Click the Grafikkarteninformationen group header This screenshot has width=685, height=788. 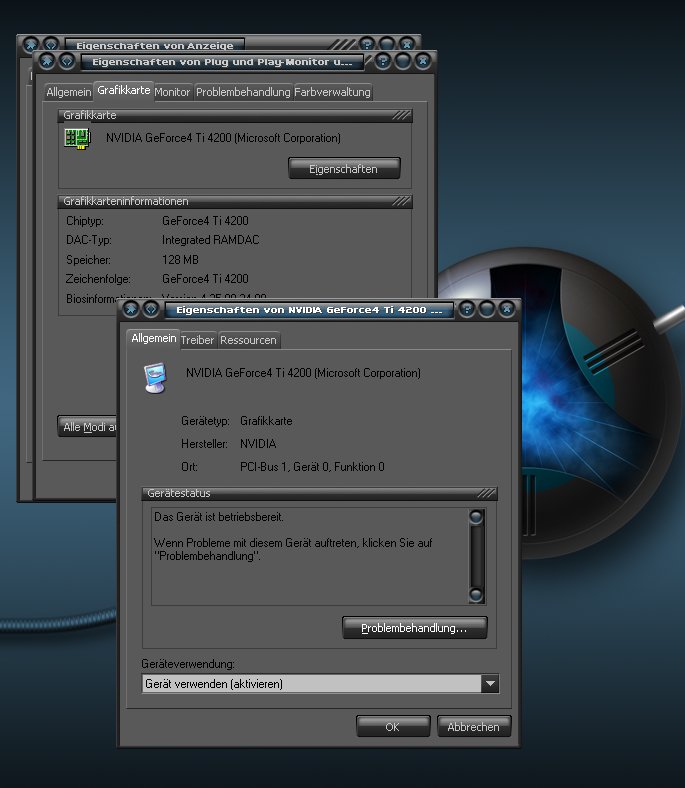(x=235, y=201)
